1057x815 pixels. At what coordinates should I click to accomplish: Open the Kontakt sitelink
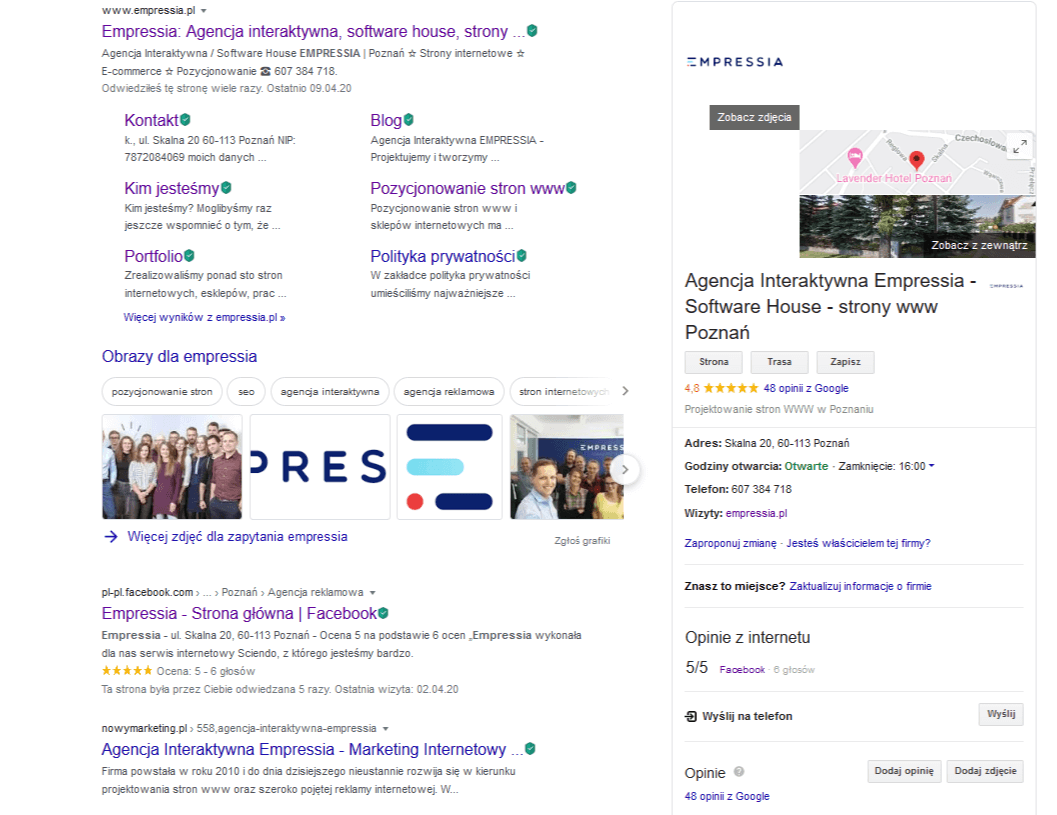[151, 120]
